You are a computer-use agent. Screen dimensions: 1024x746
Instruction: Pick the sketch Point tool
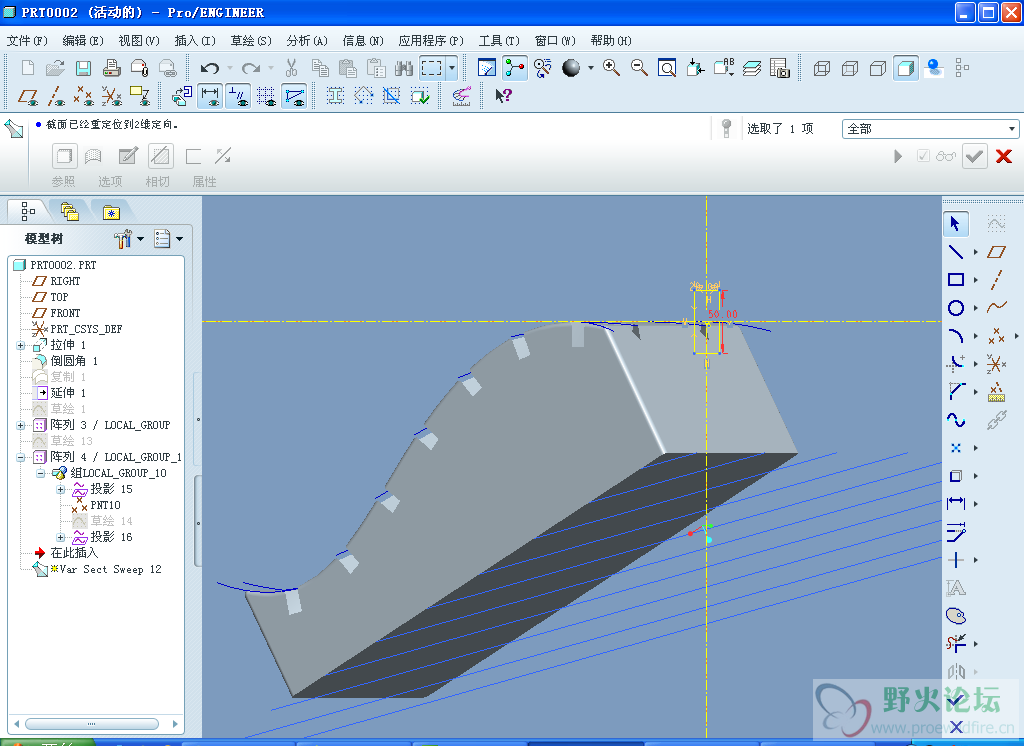click(x=955, y=448)
